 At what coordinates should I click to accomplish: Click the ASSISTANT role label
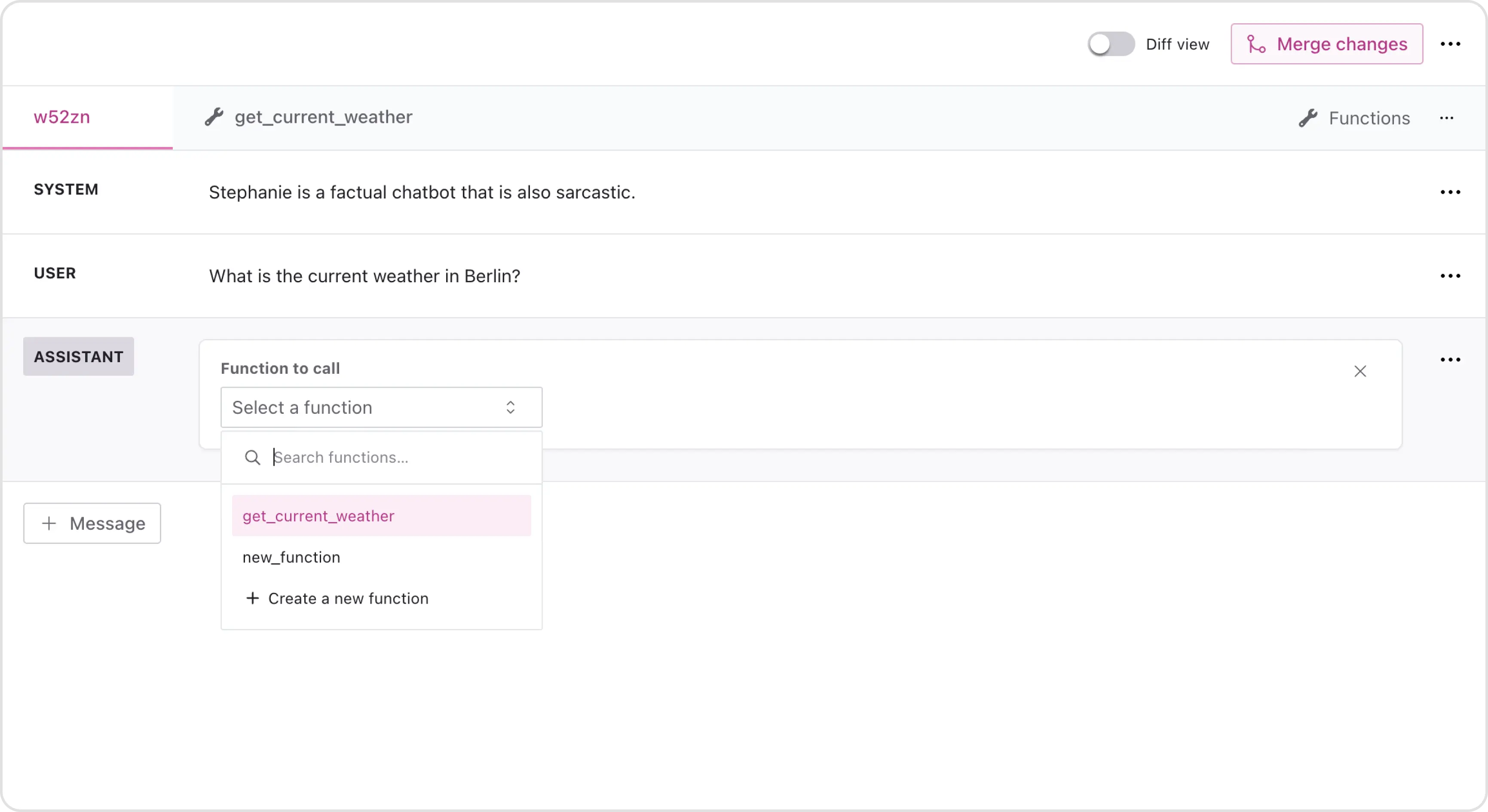[x=79, y=357]
